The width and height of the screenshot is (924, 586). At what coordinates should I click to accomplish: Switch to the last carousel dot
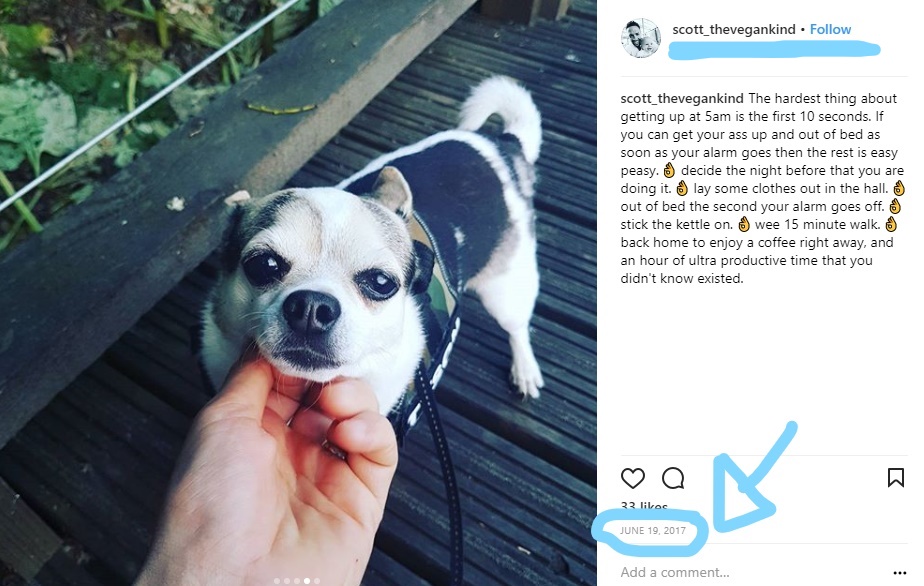316,581
